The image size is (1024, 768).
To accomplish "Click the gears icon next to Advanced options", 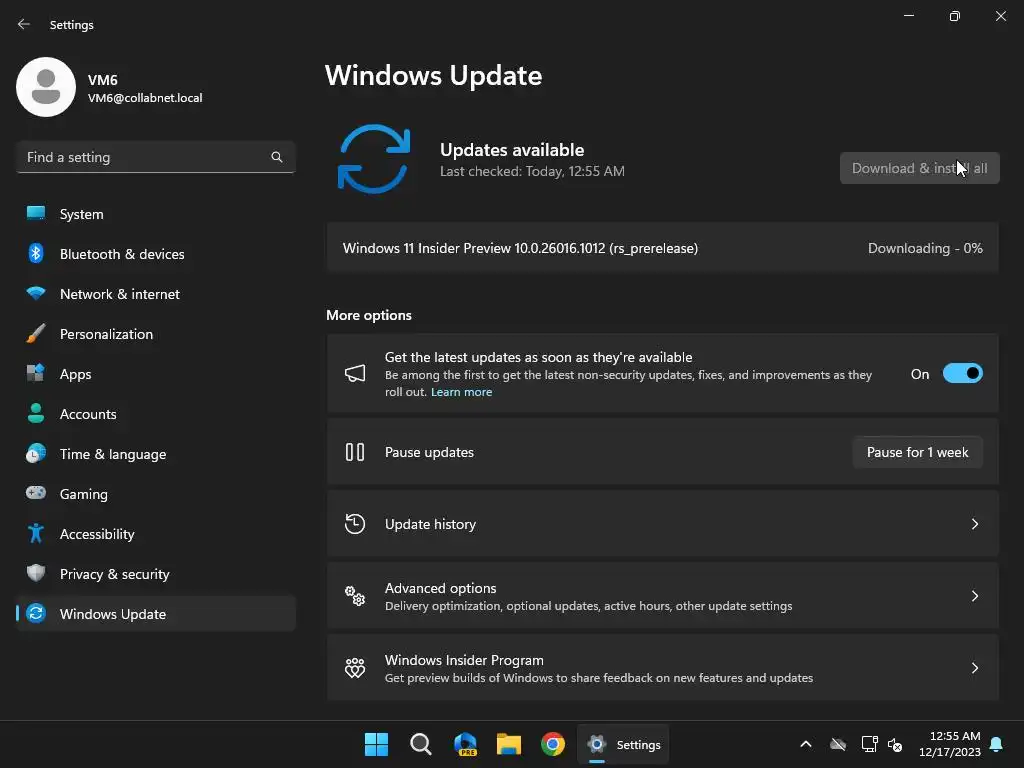I will (x=355, y=596).
